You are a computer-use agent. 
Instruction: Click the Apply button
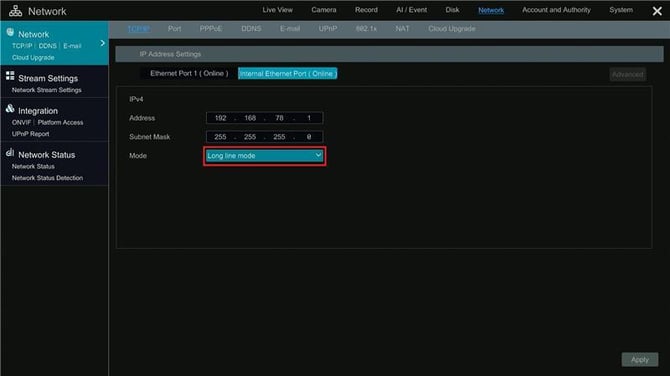tap(640, 360)
